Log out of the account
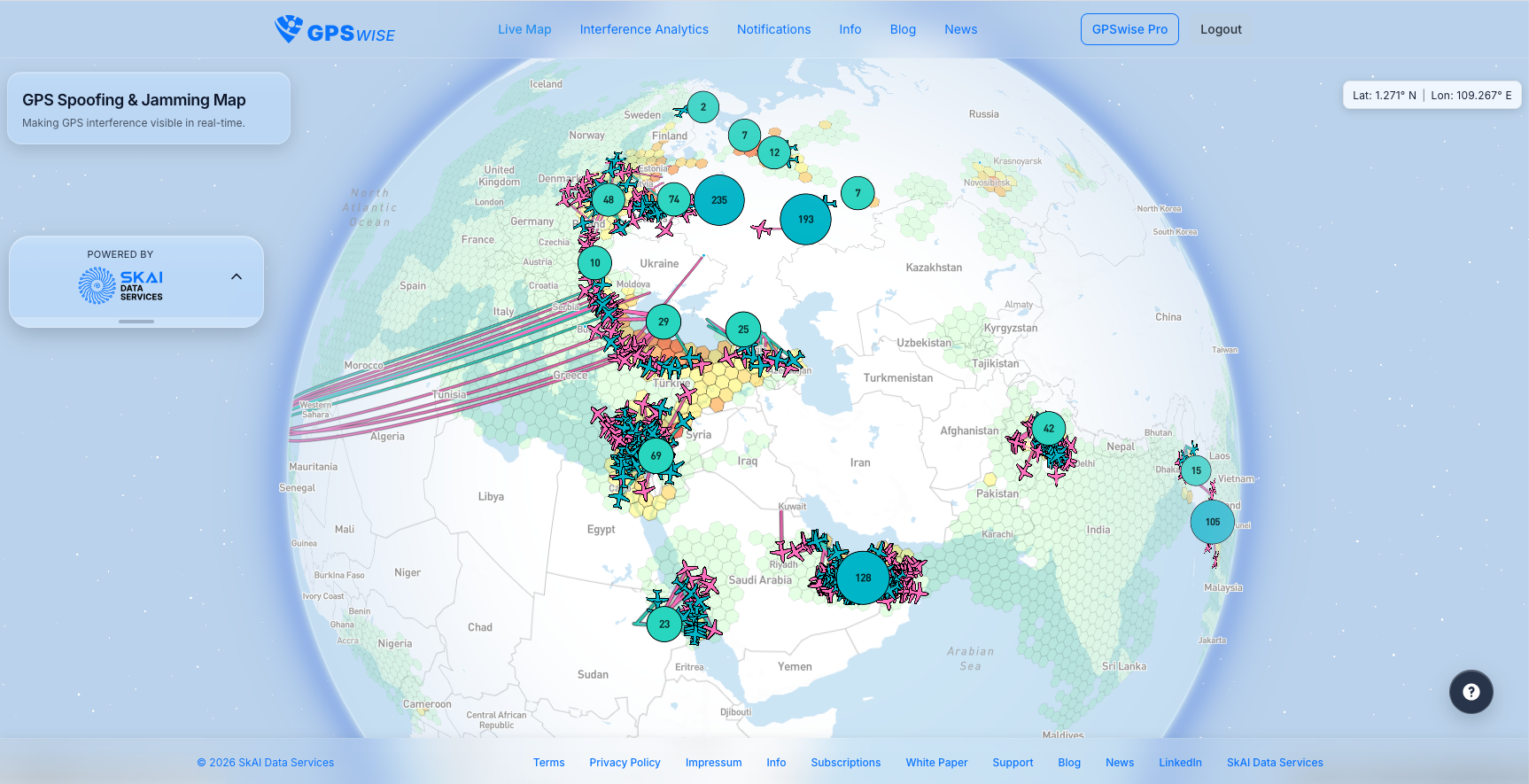Image resolution: width=1529 pixels, height=784 pixels. [x=1221, y=29]
